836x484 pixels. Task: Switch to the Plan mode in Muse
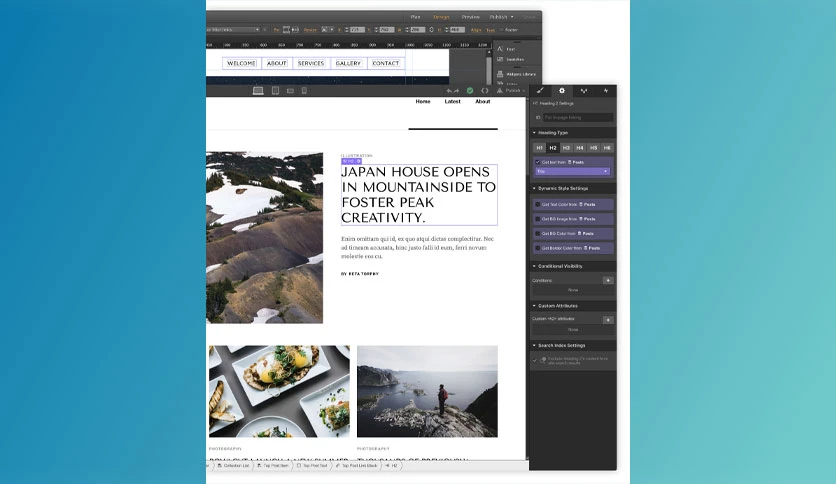[x=415, y=17]
